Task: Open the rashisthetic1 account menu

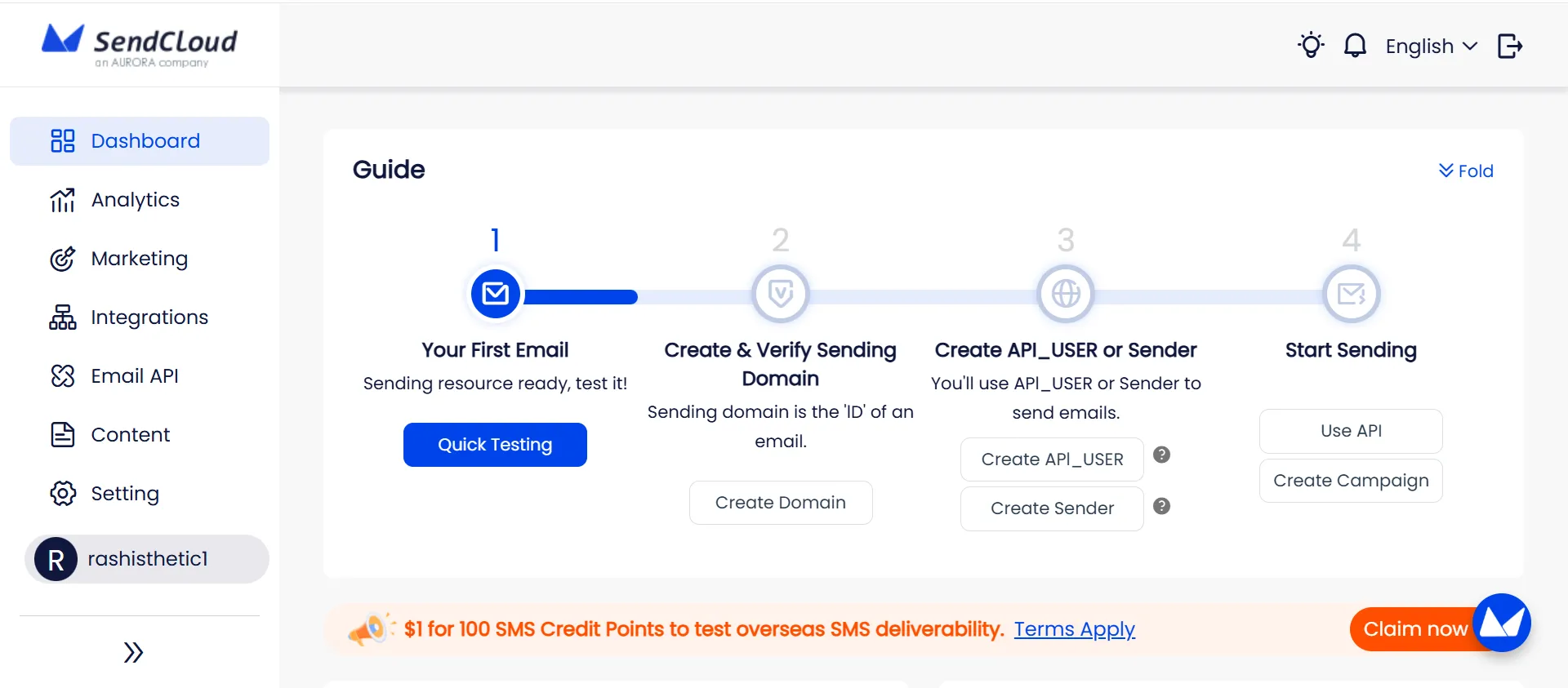Action: [149, 559]
